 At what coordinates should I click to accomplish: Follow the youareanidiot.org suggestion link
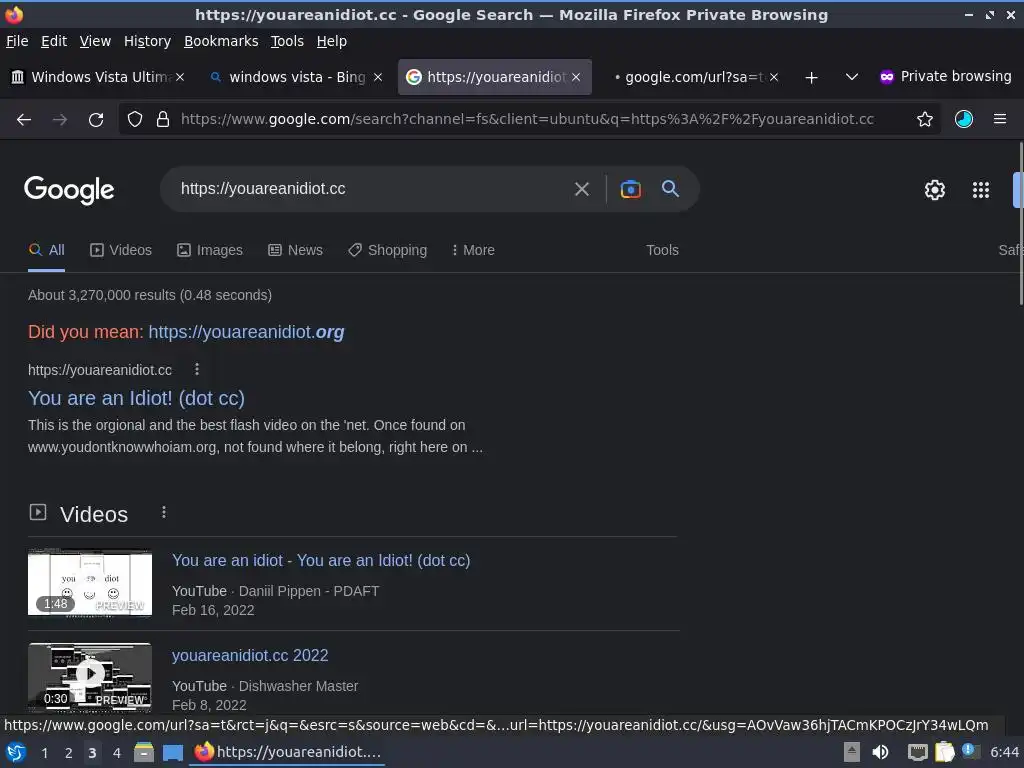246,332
